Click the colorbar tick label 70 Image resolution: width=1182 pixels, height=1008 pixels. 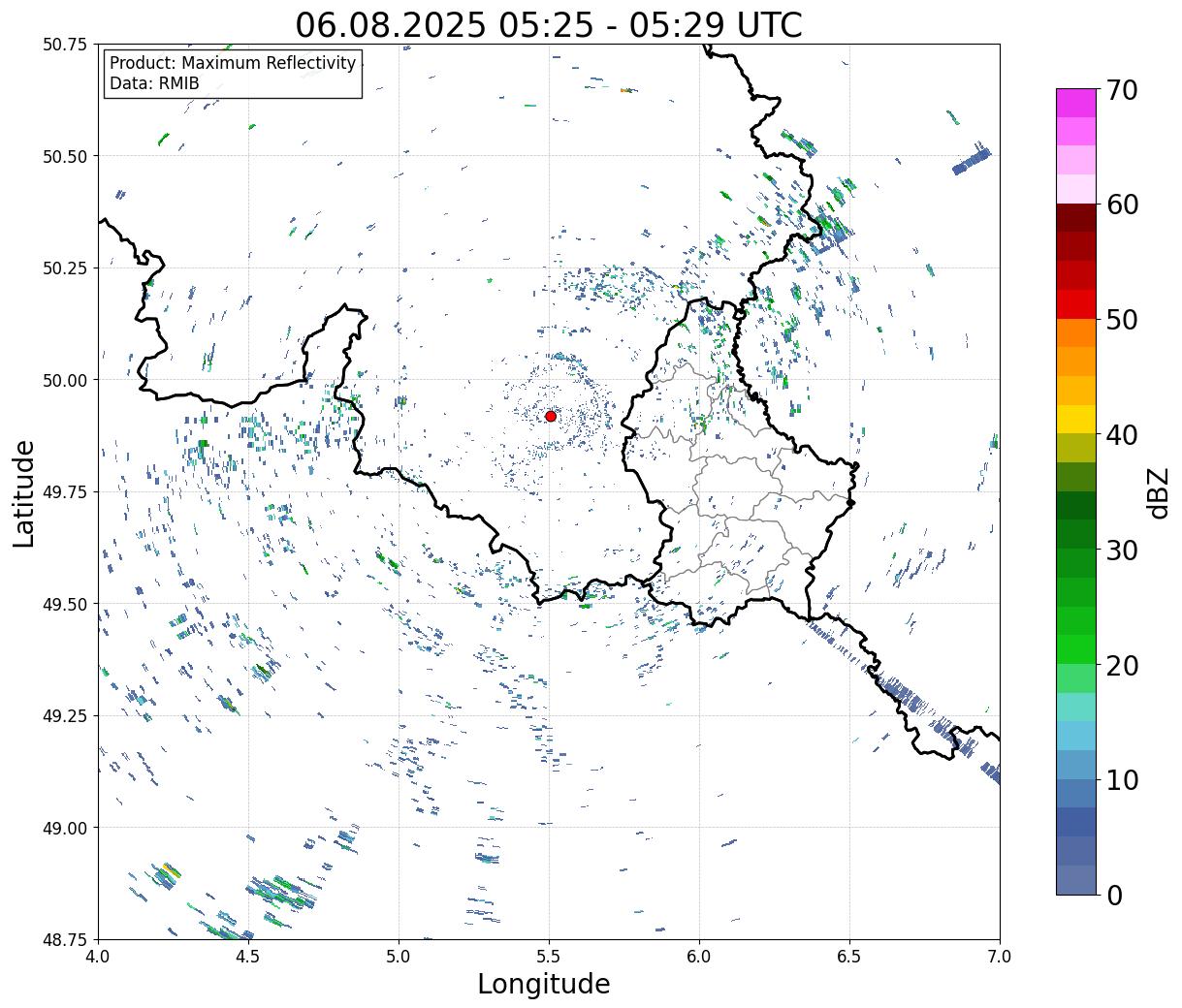click(x=1122, y=90)
